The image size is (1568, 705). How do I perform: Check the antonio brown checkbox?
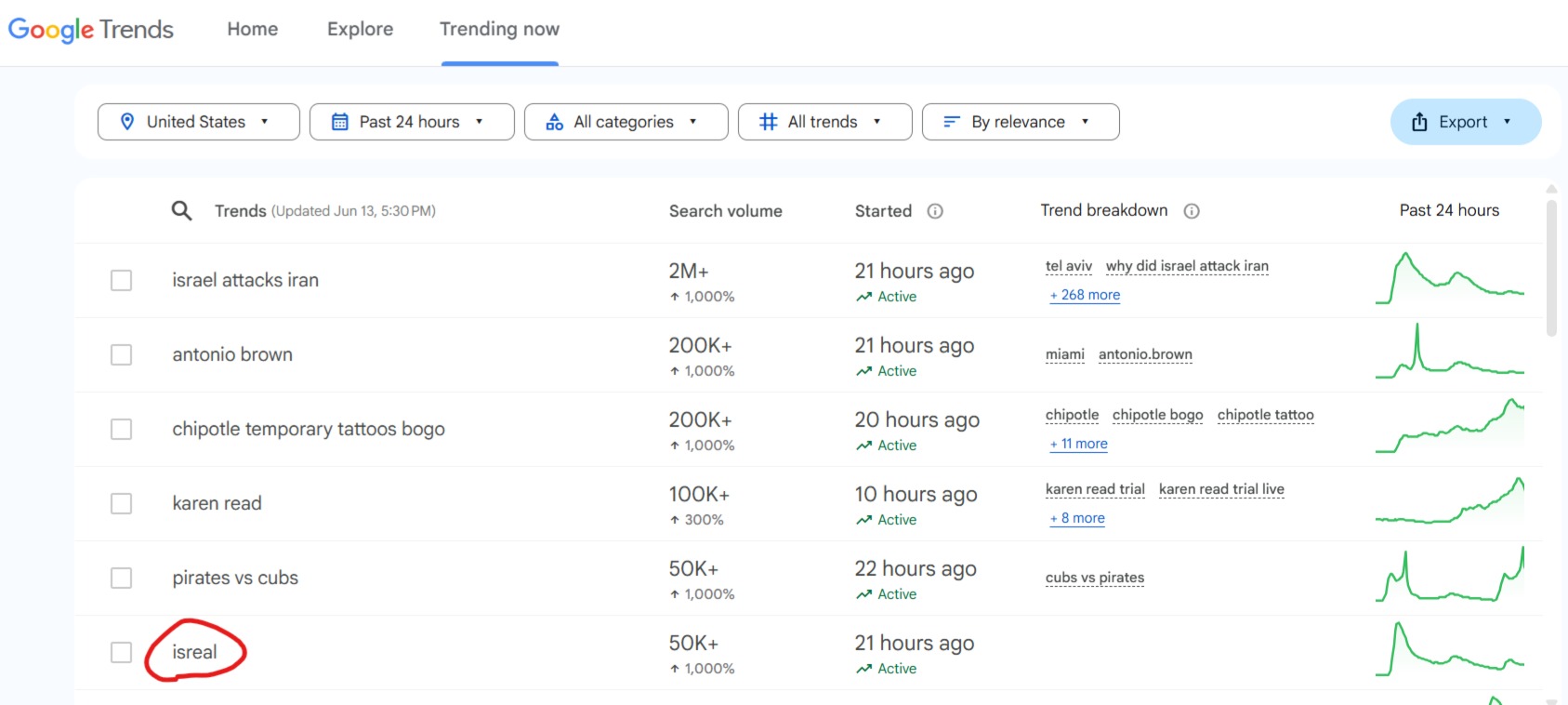point(121,354)
